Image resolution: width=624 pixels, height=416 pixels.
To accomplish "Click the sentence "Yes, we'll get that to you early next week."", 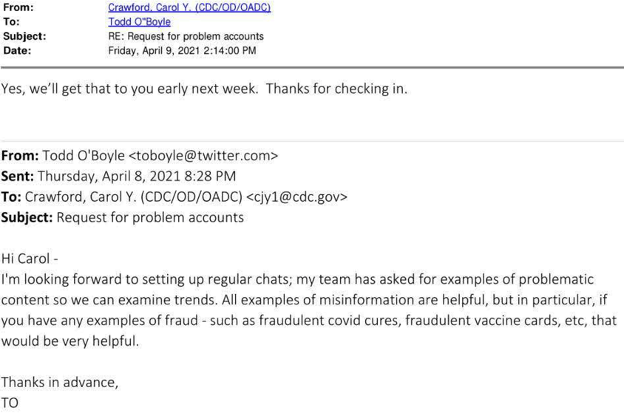I will [x=130, y=88].
